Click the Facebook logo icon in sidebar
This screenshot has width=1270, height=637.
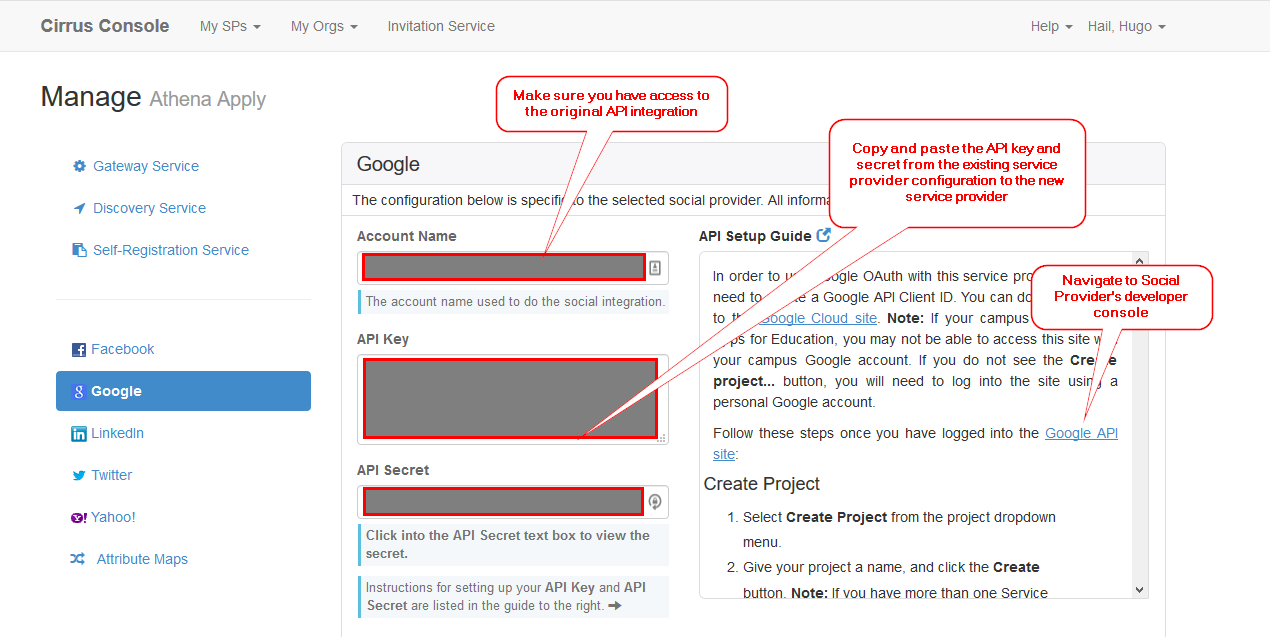79,350
